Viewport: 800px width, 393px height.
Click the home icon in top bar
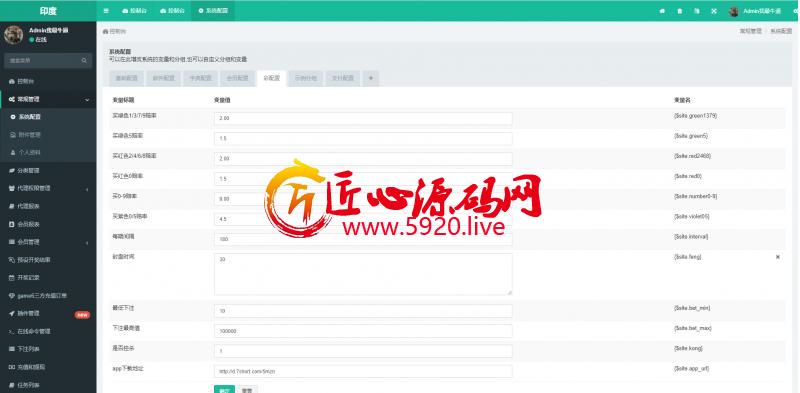pos(662,11)
